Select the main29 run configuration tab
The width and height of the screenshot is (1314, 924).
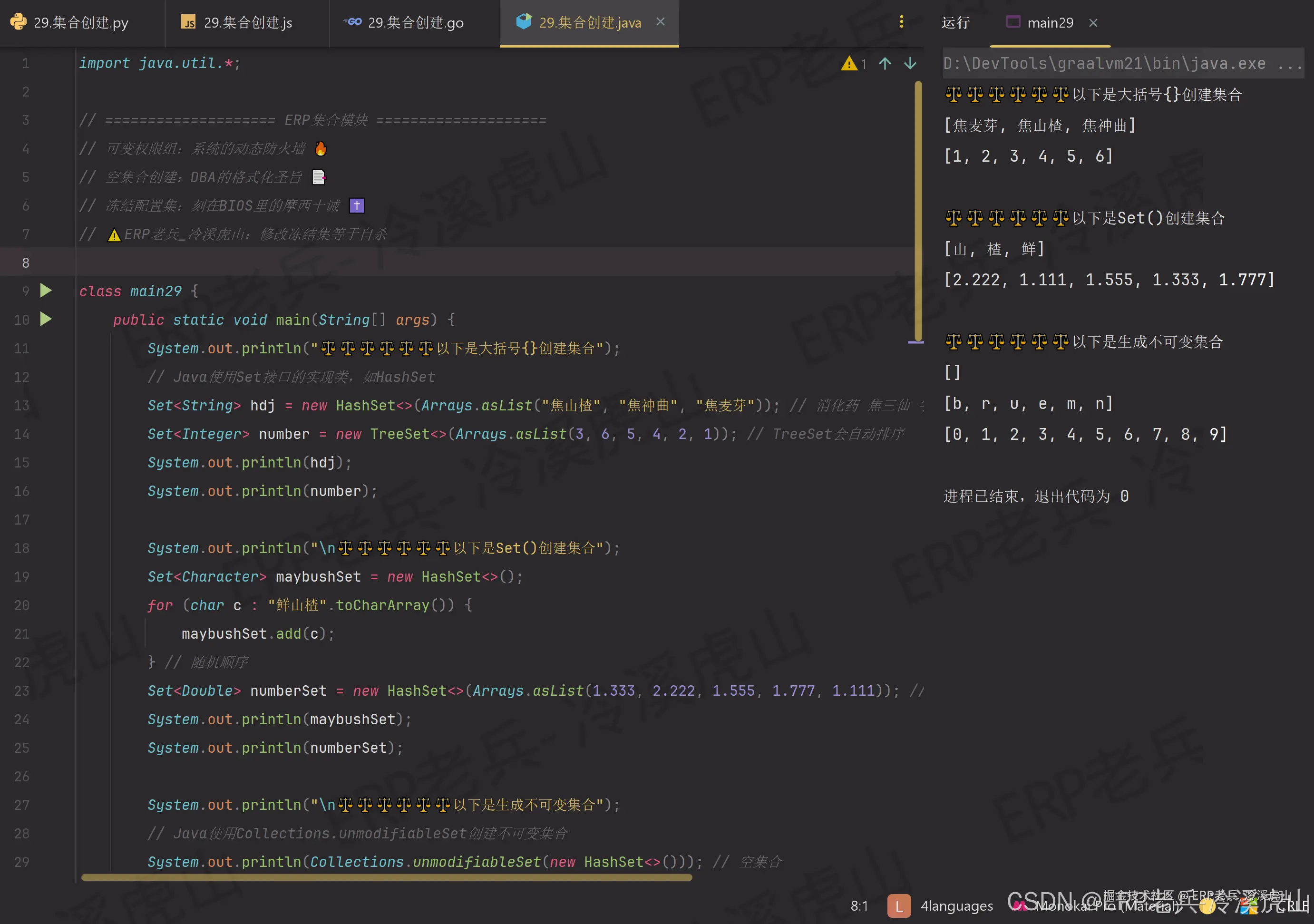tap(1049, 23)
